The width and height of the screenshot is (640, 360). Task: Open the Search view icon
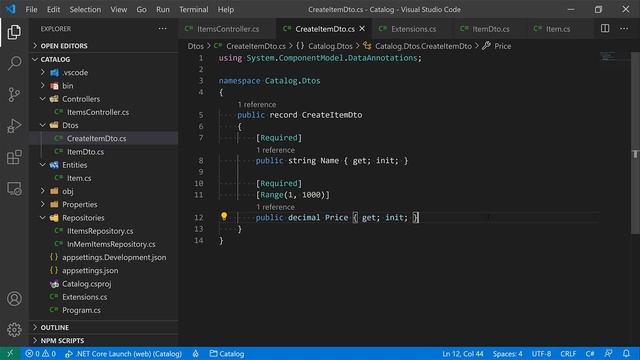pyautogui.click(x=14, y=63)
